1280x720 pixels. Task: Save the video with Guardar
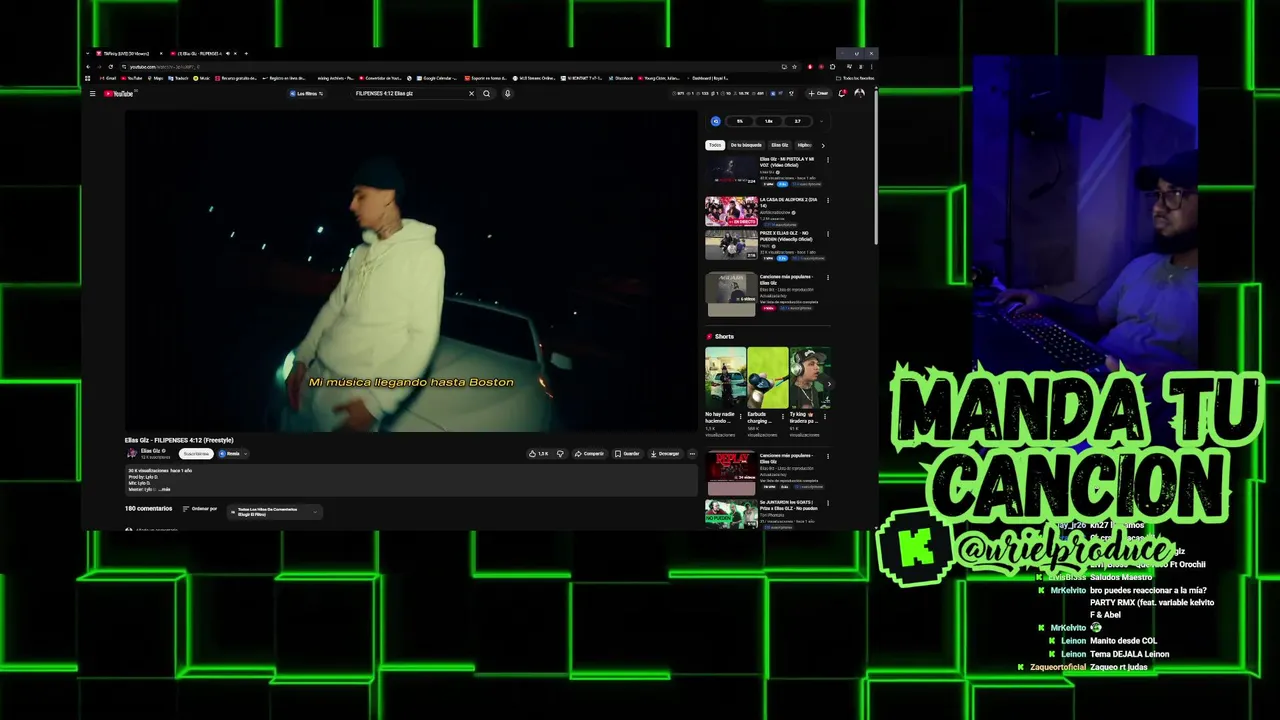point(627,454)
